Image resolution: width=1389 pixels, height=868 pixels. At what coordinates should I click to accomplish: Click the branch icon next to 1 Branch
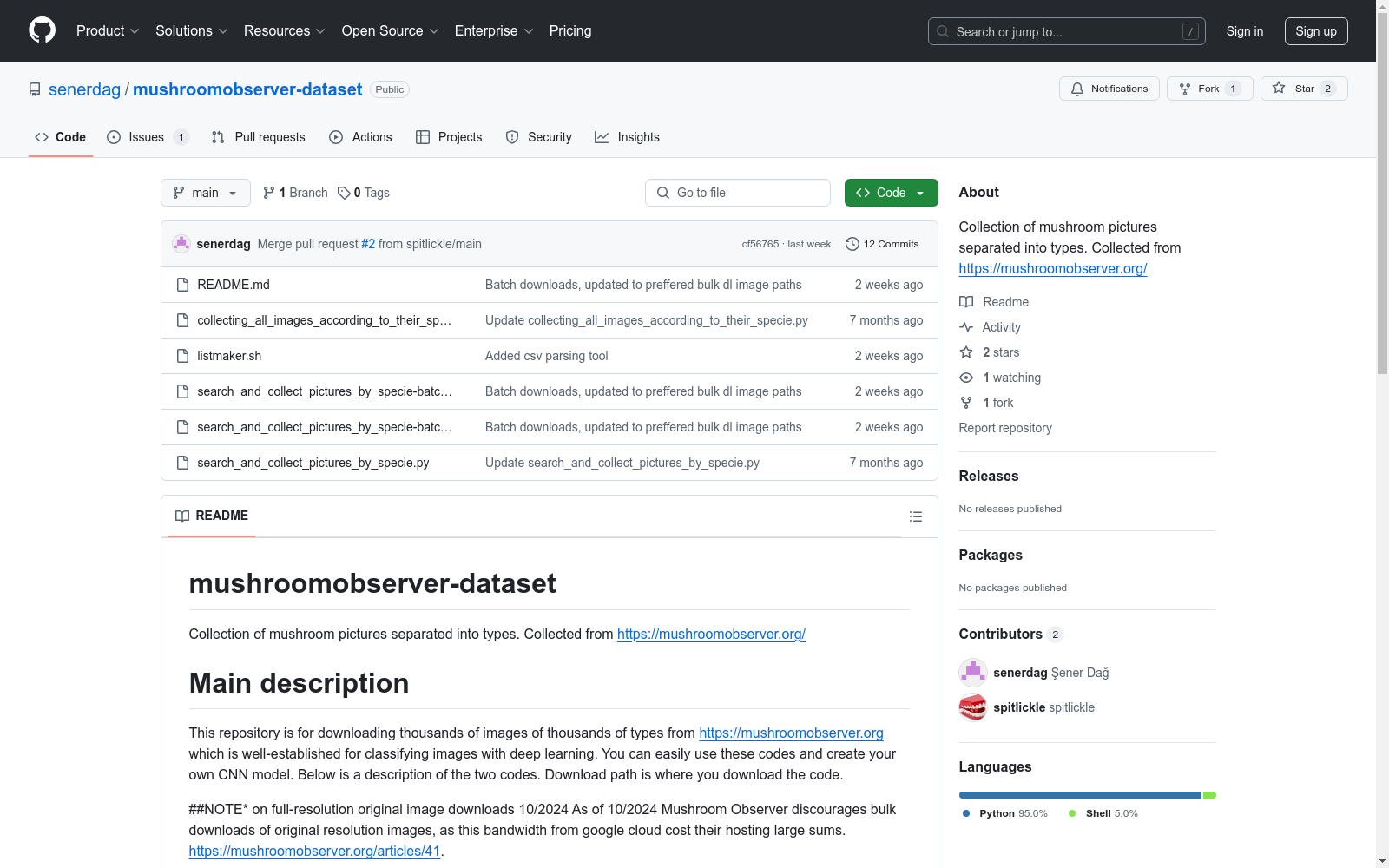(269, 193)
